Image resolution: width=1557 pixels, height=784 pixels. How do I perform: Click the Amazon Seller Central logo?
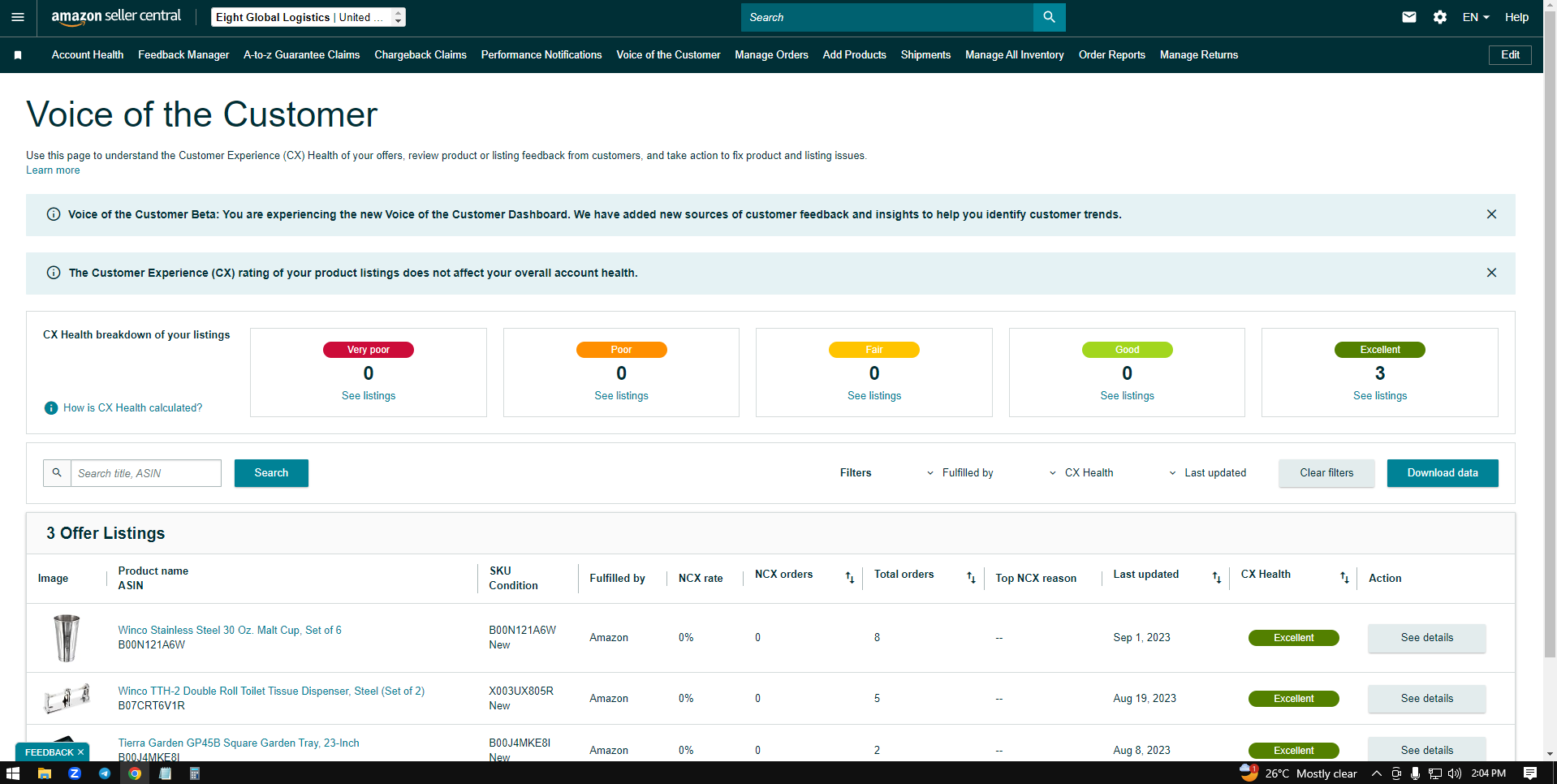(x=116, y=17)
